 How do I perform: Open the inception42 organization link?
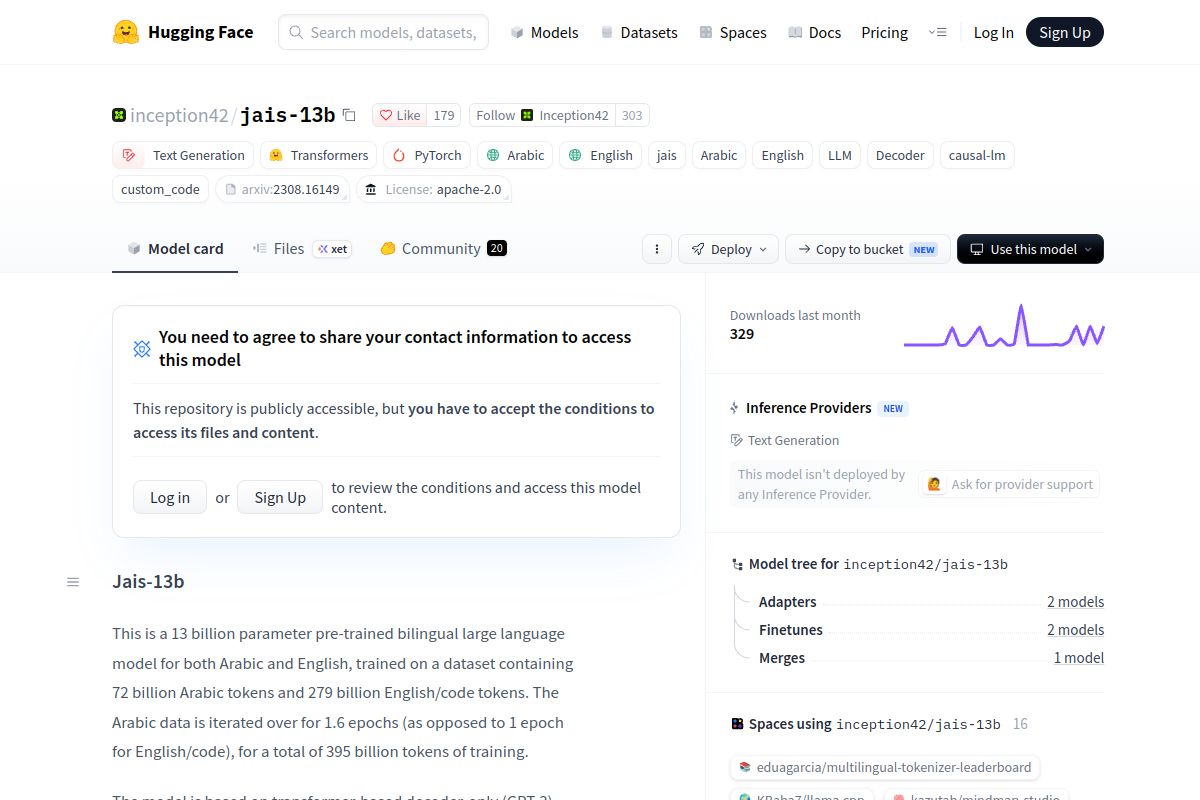click(x=179, y=115)
